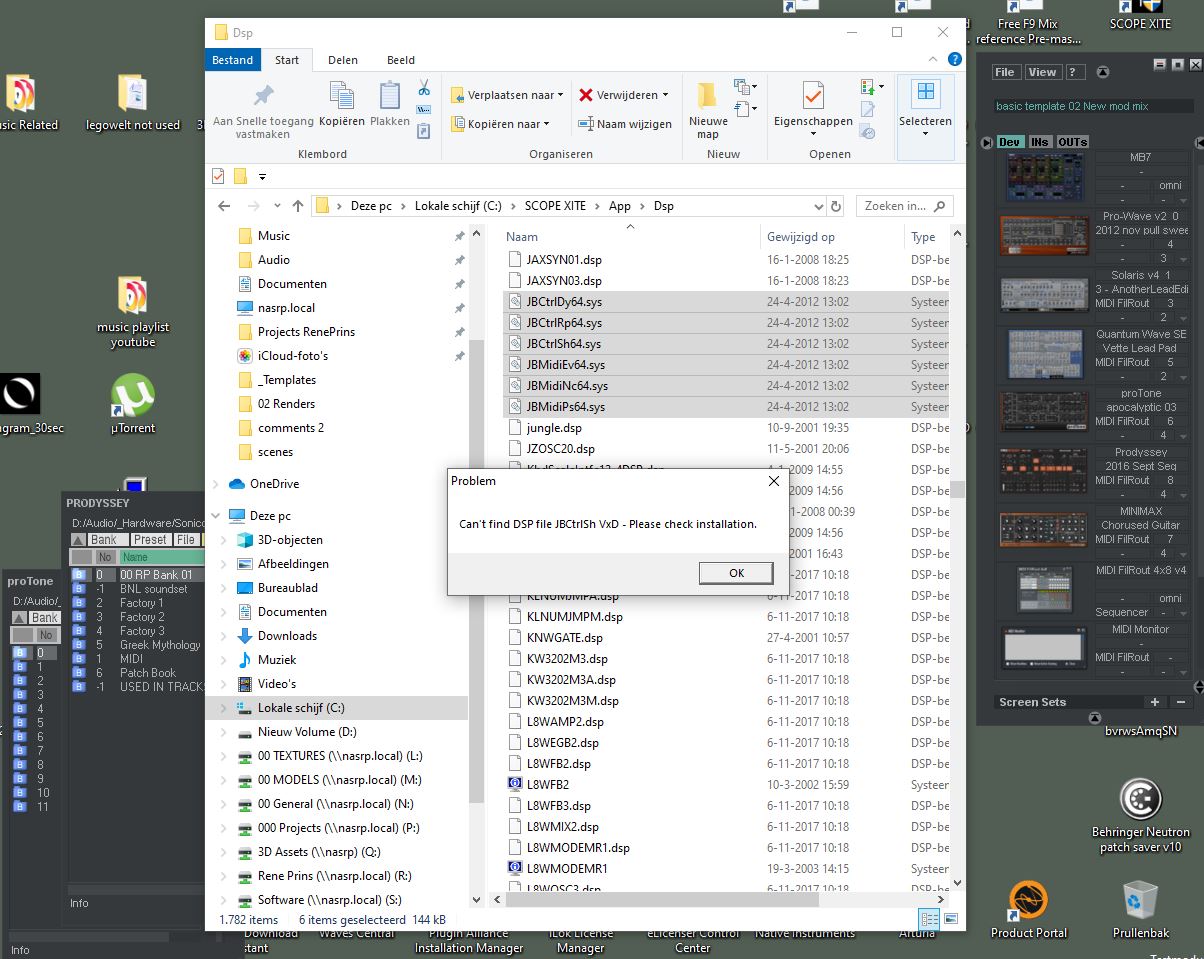Select Factory 2 bank in PRODYSSEY

(143, 617)
